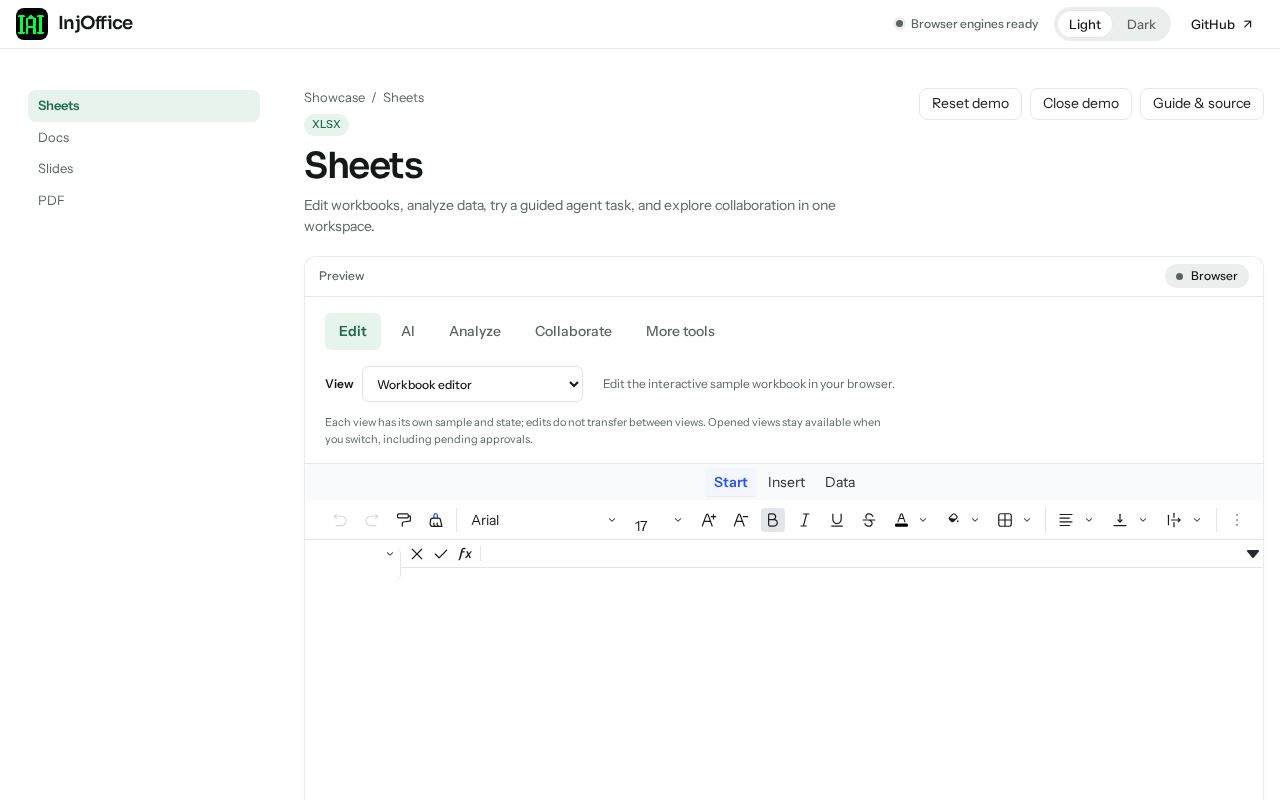Switch to the Analyze tab
This screenshot has height=800, width=1280.
pos(475,331)
